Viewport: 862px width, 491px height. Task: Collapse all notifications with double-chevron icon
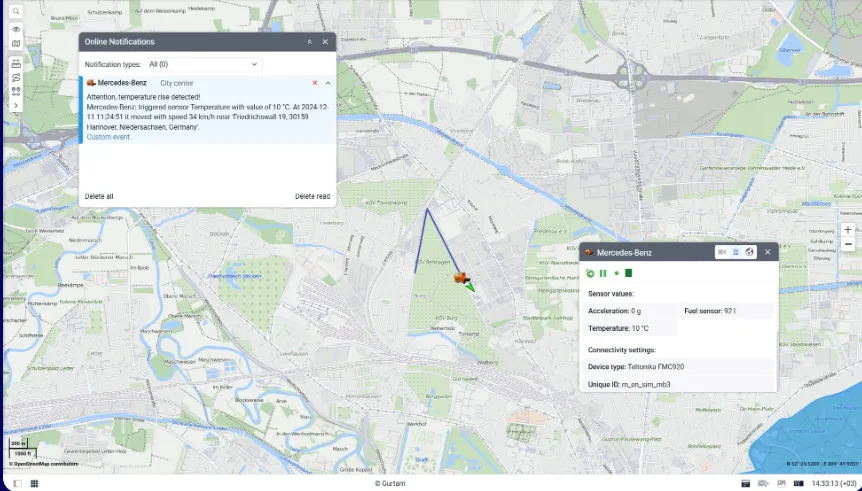point(310,42)
